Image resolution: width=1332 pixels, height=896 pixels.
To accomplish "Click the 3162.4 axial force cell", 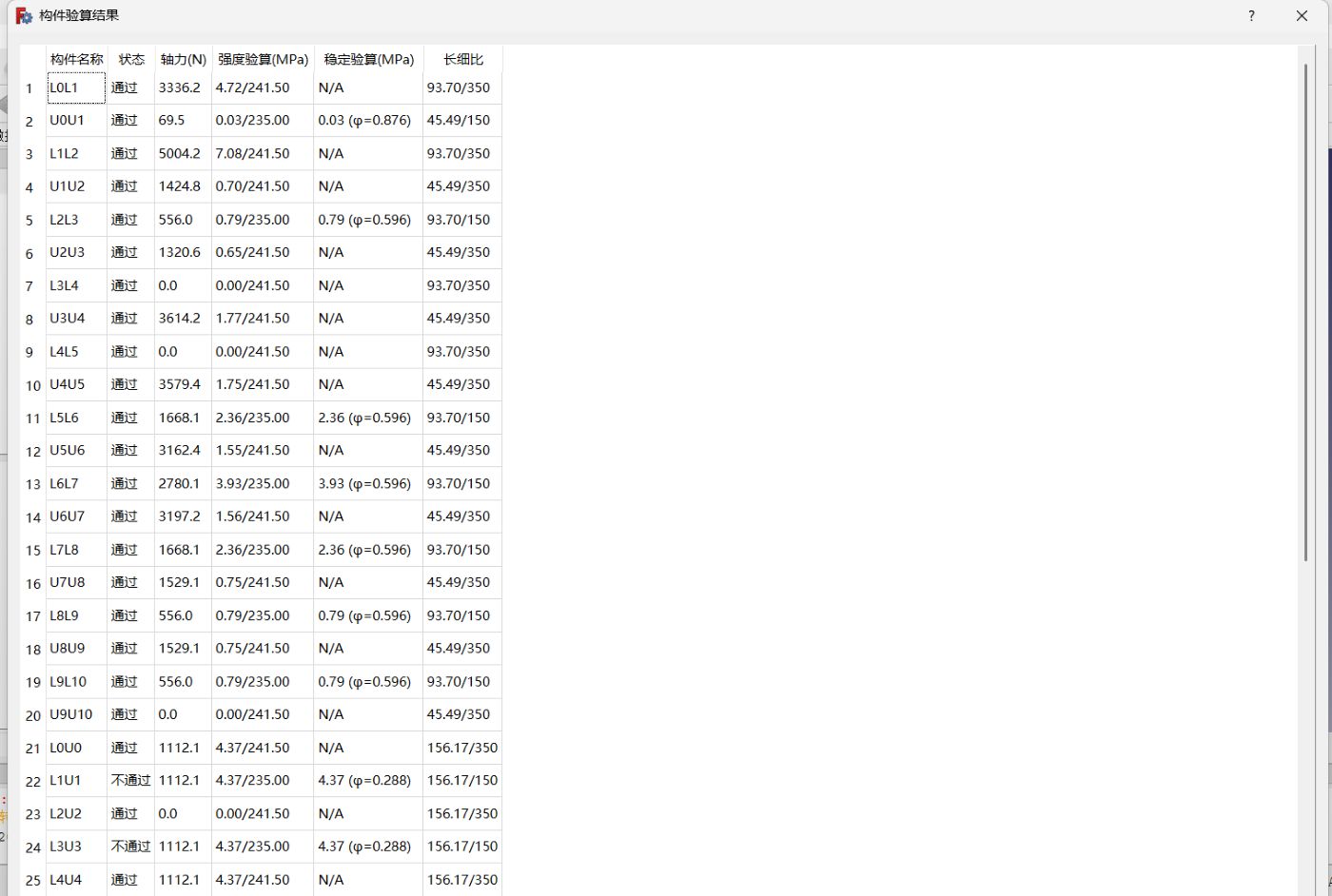I will tap(184, 450).
